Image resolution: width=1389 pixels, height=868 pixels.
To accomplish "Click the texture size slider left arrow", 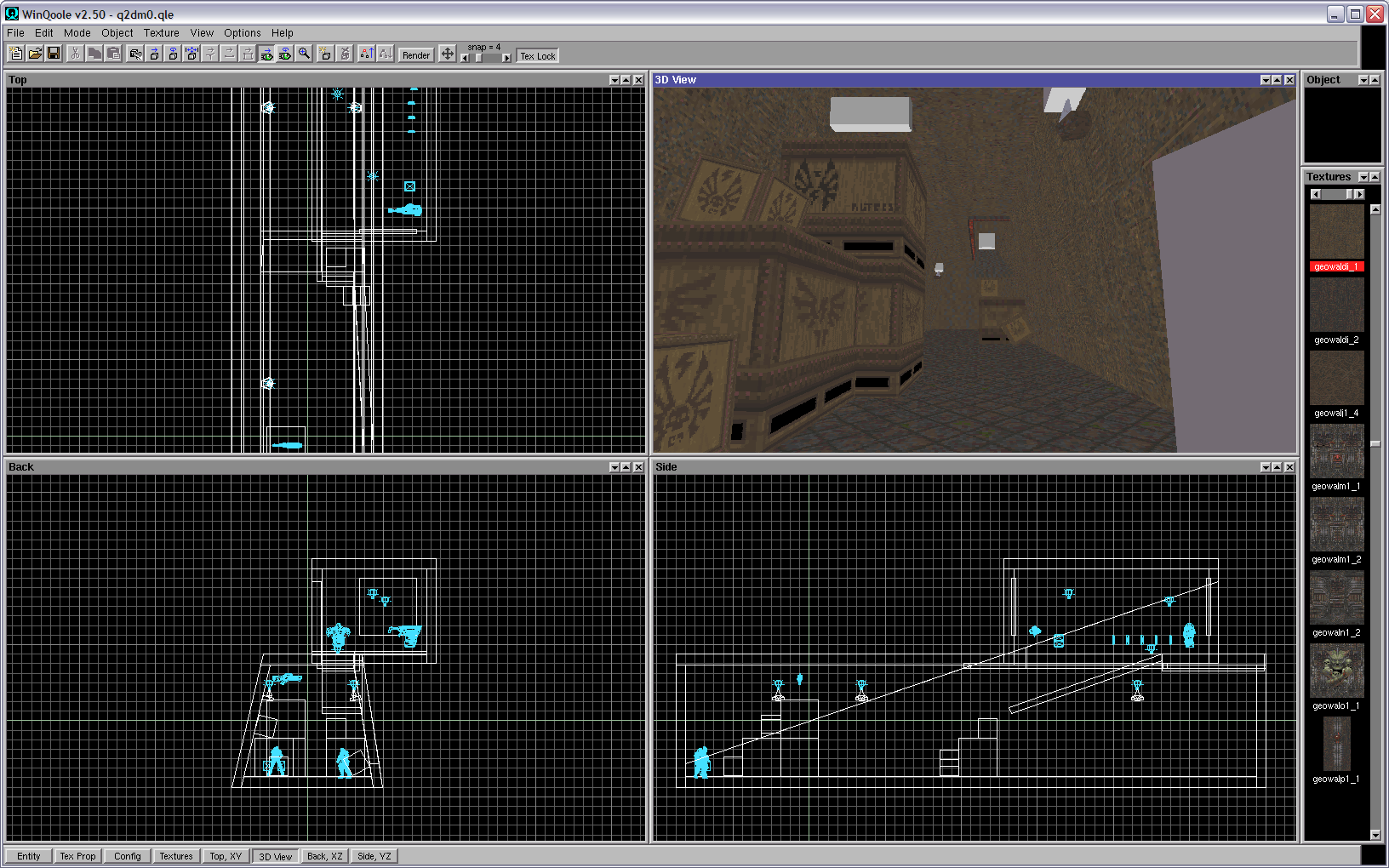I will click(1316, 195).
